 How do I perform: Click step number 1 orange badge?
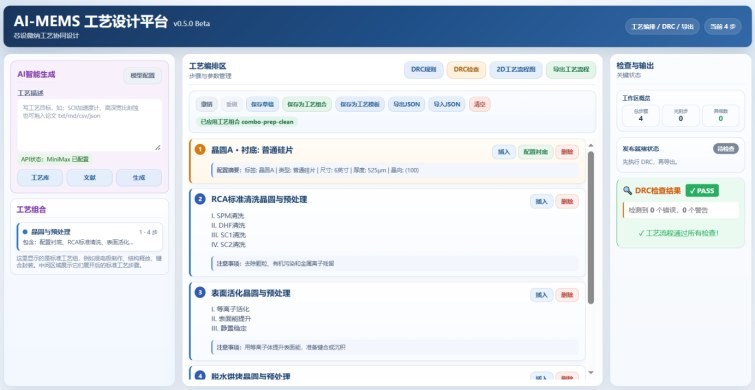click(200, 150)
